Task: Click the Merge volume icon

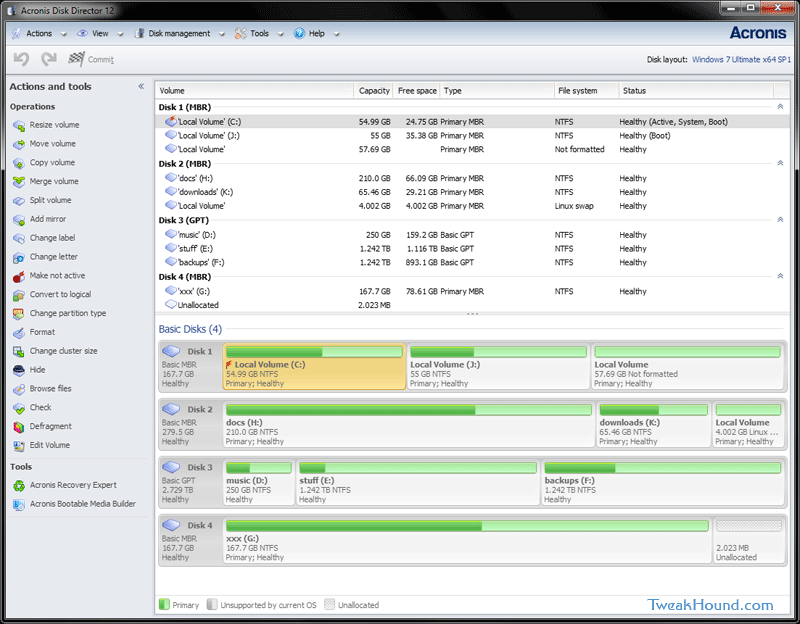Action: coord(19,182)
